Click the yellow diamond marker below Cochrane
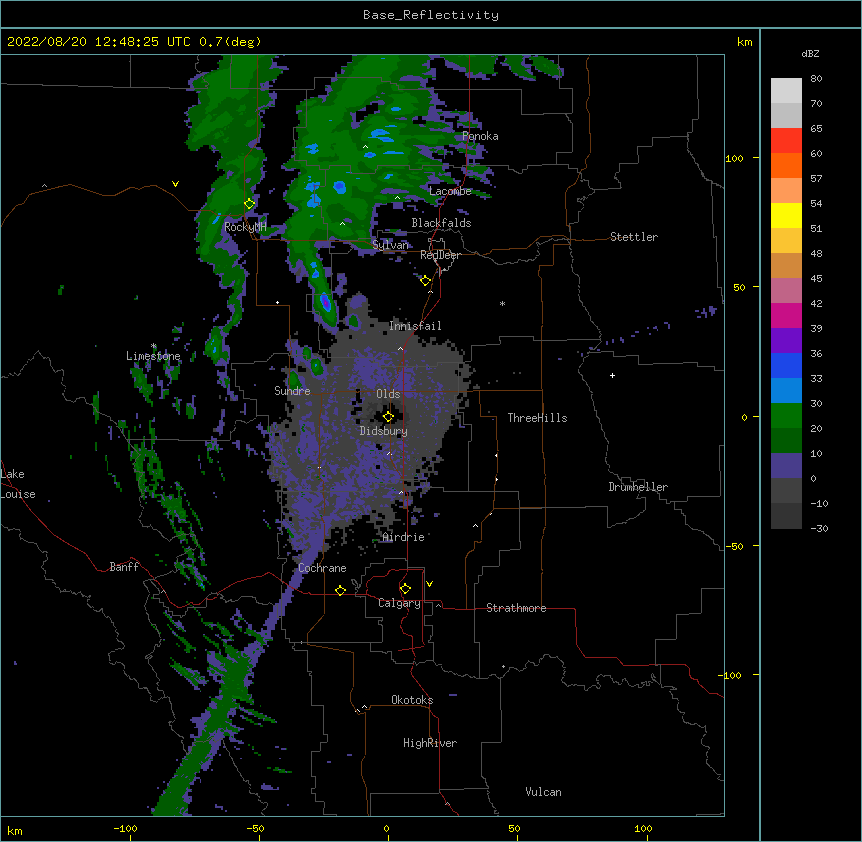This screenshot has height=842, width=862. [340, 590]
